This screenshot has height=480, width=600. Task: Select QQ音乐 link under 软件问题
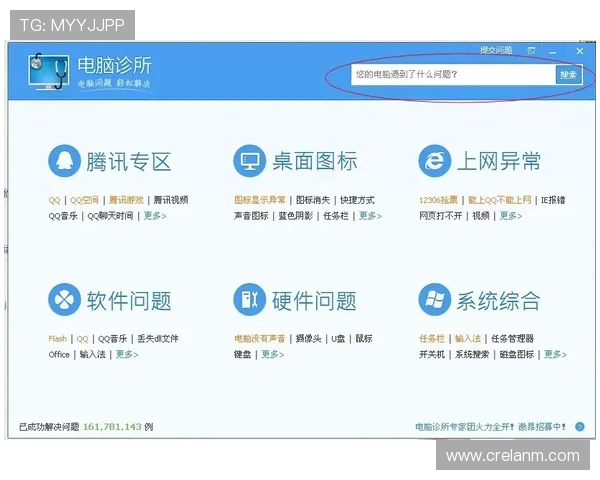point(112,339)
